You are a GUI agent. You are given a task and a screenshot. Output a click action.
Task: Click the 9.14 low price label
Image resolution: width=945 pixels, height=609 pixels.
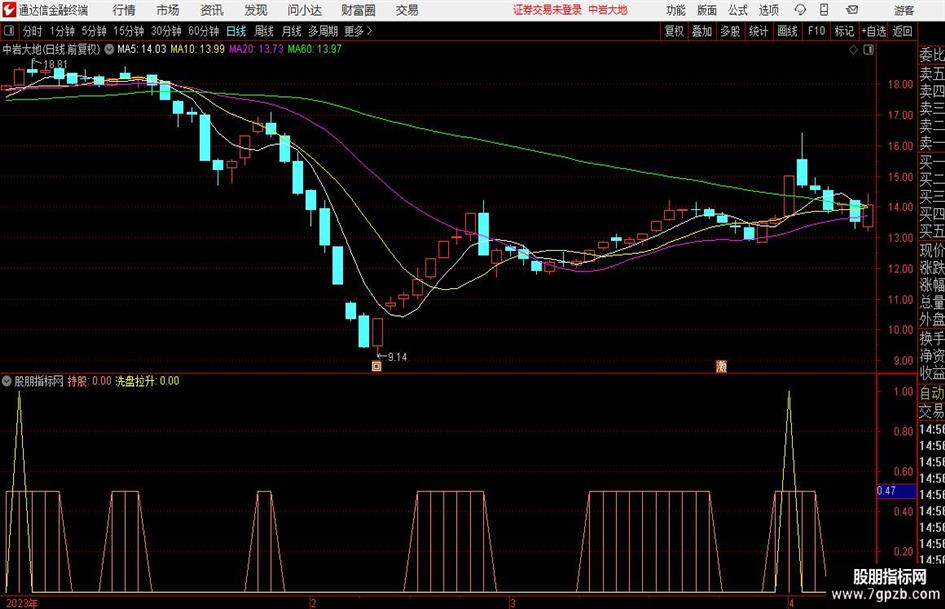click(397, 357)
